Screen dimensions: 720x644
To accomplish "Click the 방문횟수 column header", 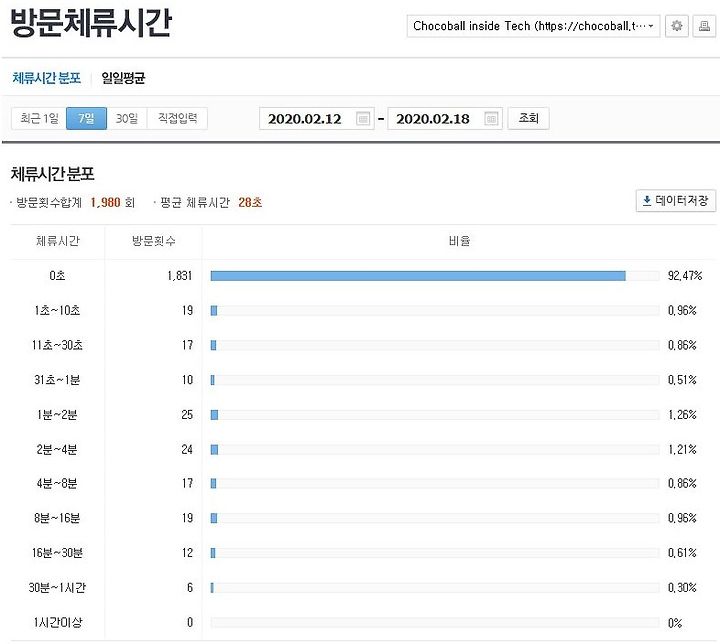I will [x=154, y=241].
